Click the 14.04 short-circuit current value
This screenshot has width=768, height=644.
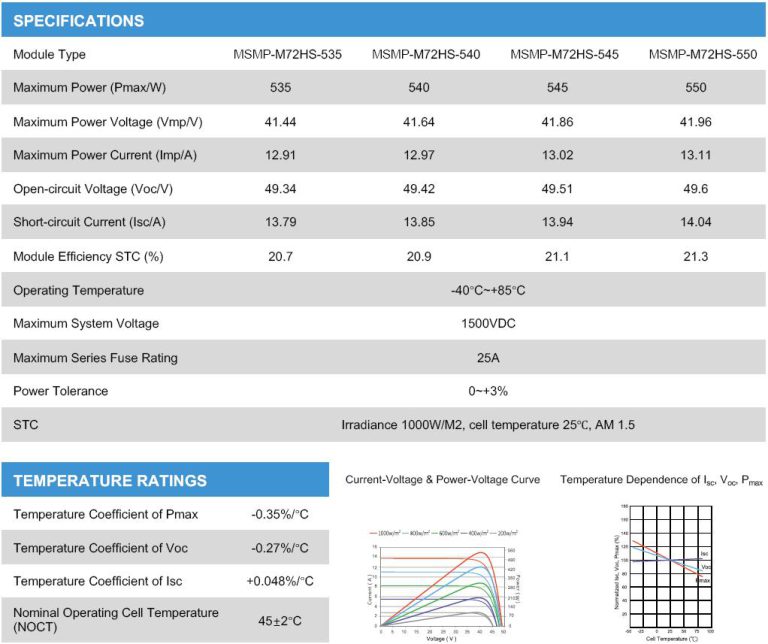tap(696, 224)
